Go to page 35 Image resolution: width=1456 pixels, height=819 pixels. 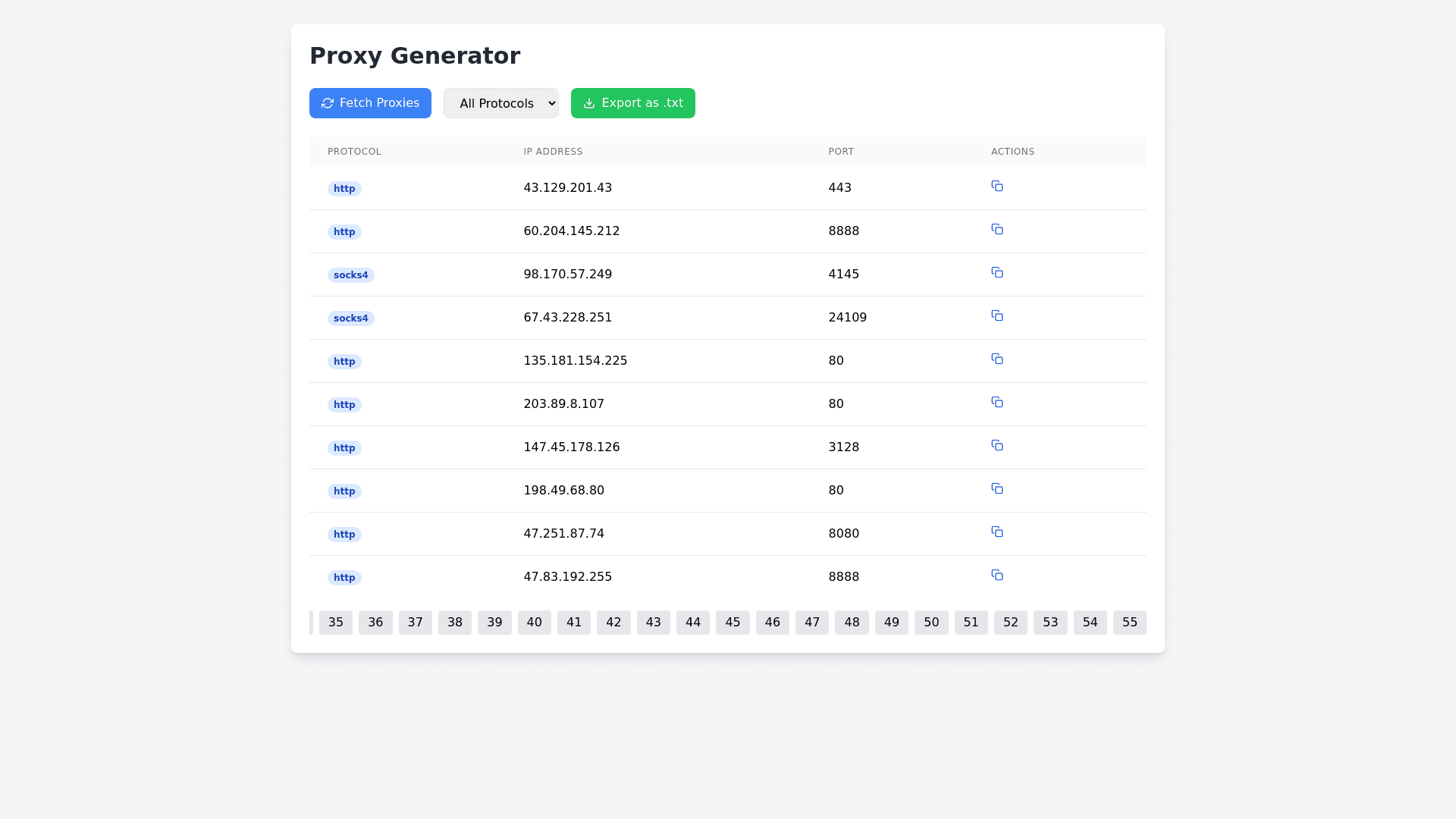point(336,623)
